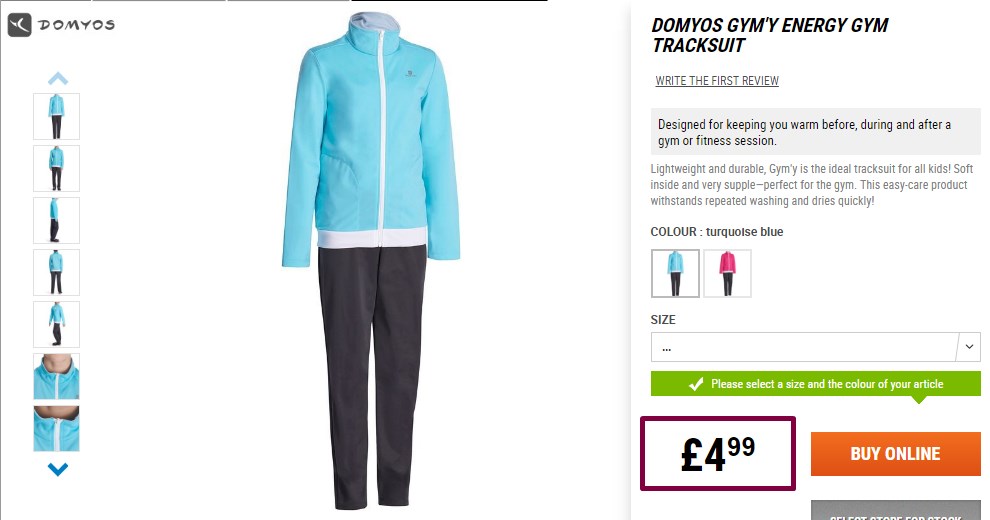This screenshot has height=520, width=990.
Task: Click the £4.99 price box
Action: tap(718, 453)
